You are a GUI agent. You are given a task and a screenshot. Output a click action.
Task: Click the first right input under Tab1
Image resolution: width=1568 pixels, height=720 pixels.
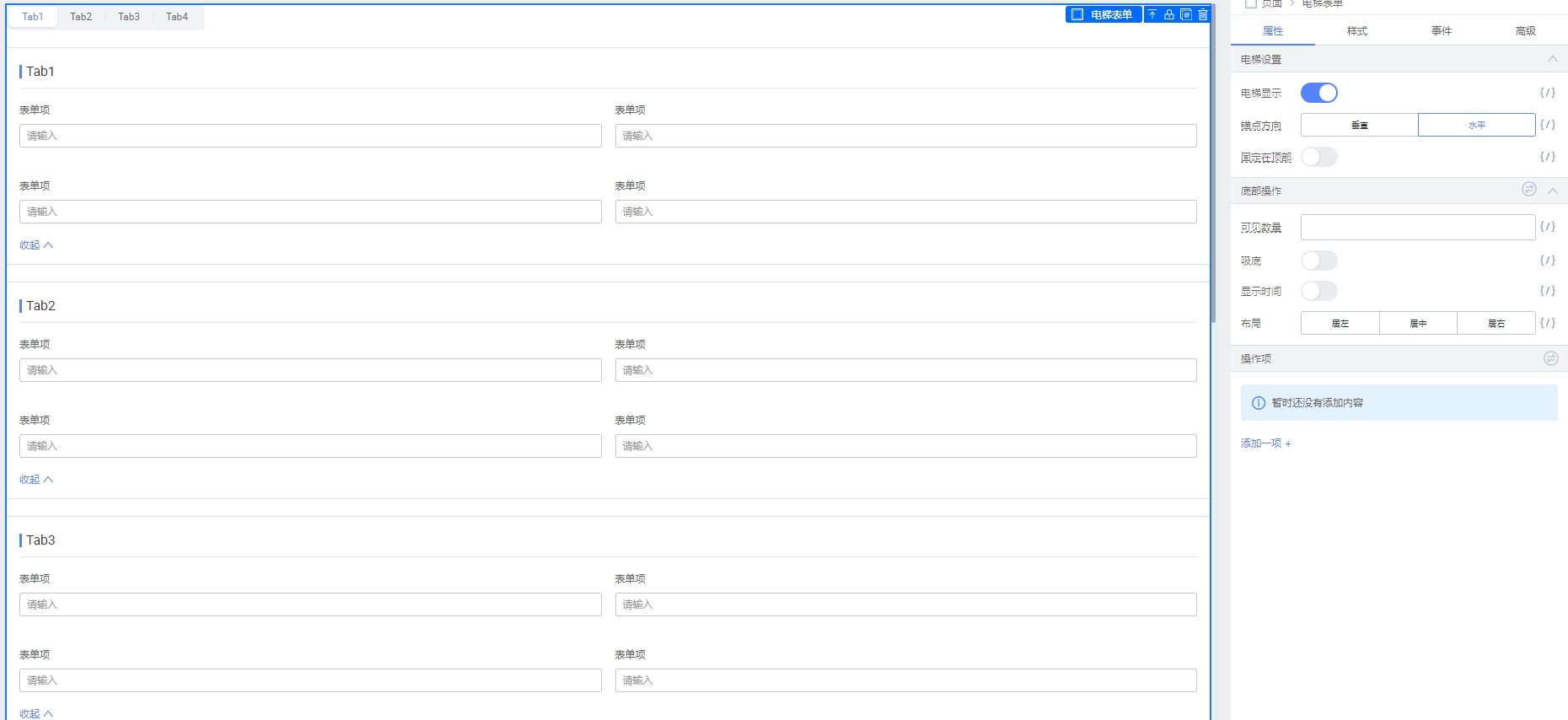point(905,136)
